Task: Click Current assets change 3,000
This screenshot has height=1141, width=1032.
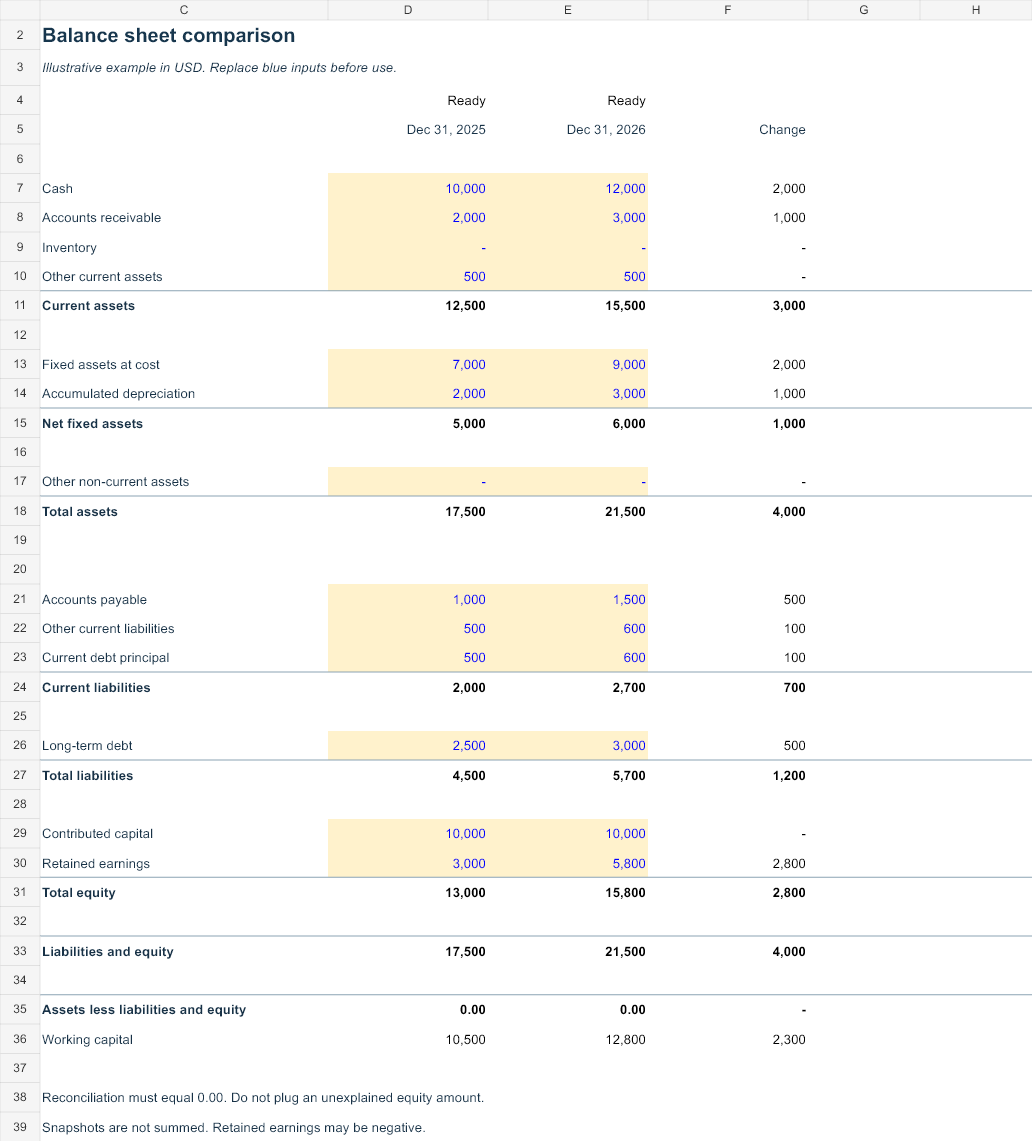Action: (x=789, y=306)
